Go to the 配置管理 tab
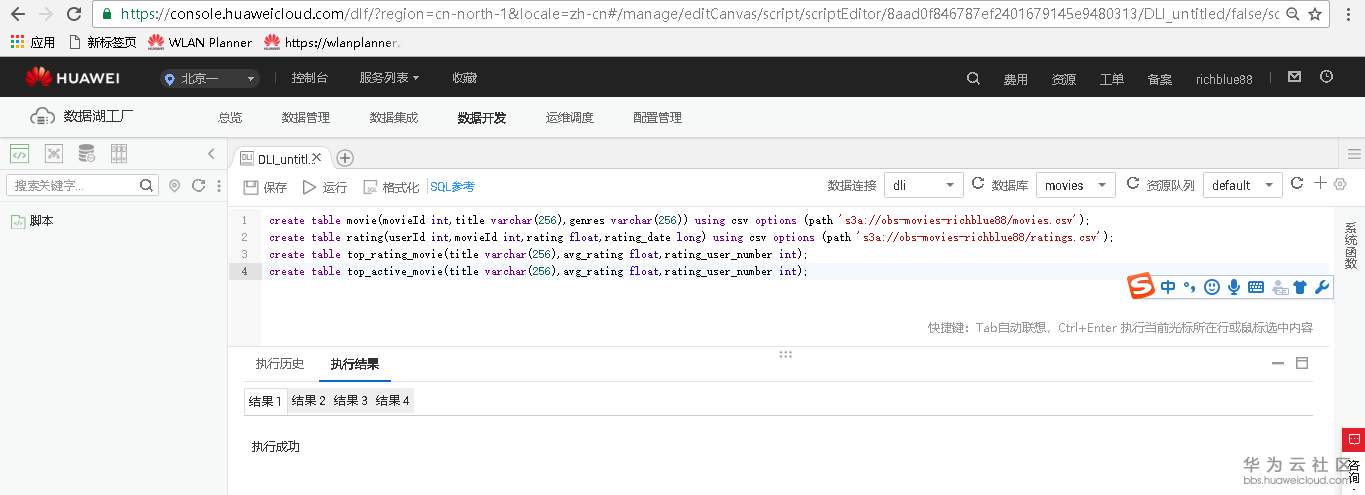Image resolution: width=1365 pixels, height=495 pixels. pyautogui.click(x=658, y=117)
